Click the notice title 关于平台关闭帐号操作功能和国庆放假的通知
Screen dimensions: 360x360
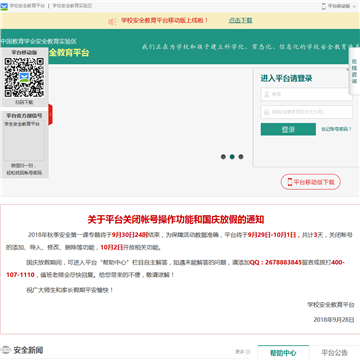[x=176, y=219]
